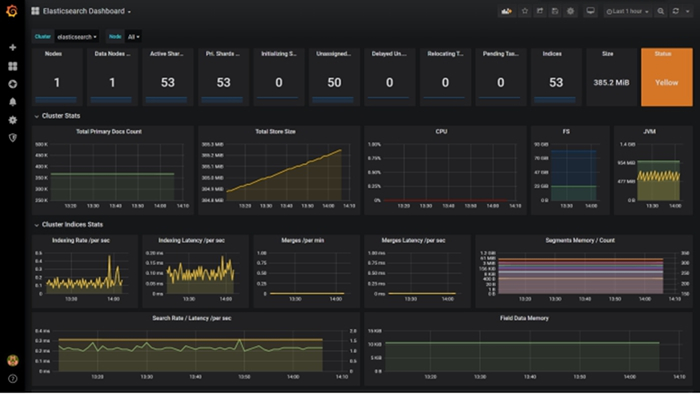
Task: Open the Indices panel title menu
Action: pos(552,54)
